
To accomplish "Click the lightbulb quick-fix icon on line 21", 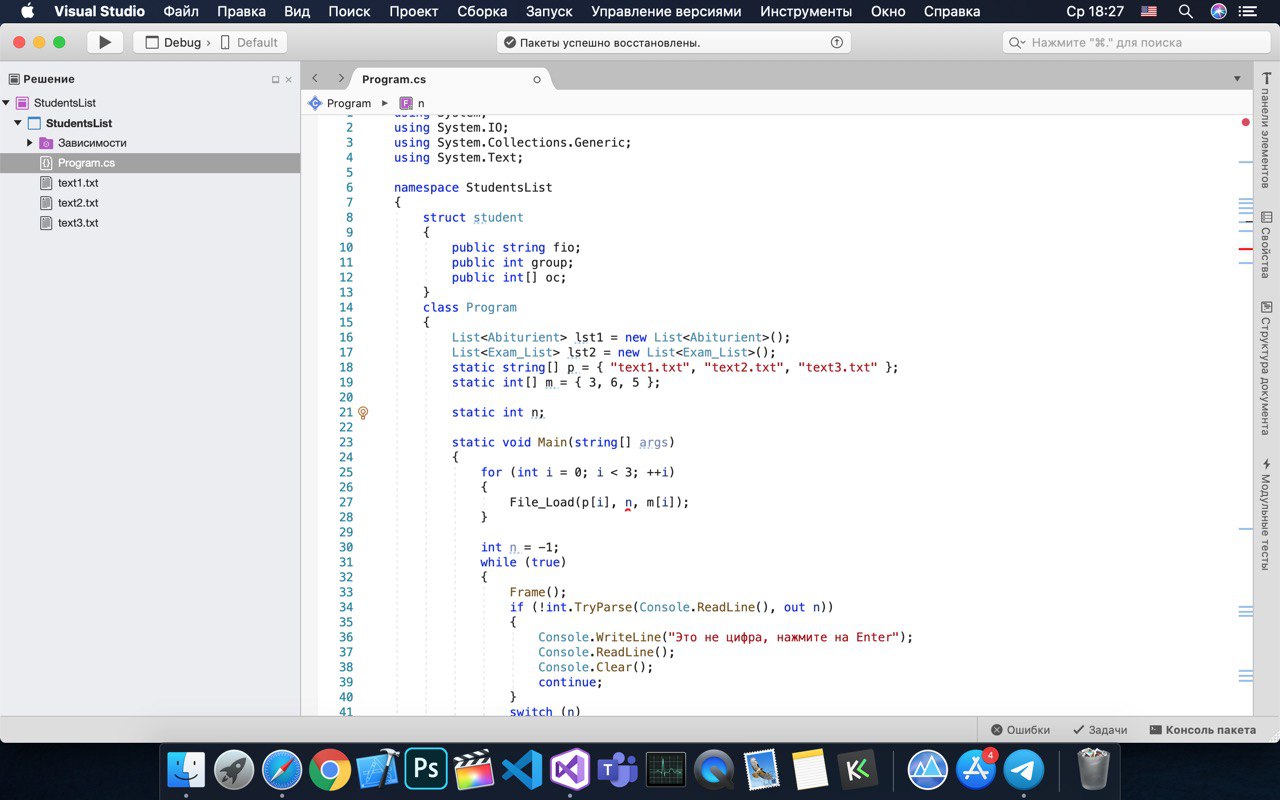I will click(x=363, y=412).
